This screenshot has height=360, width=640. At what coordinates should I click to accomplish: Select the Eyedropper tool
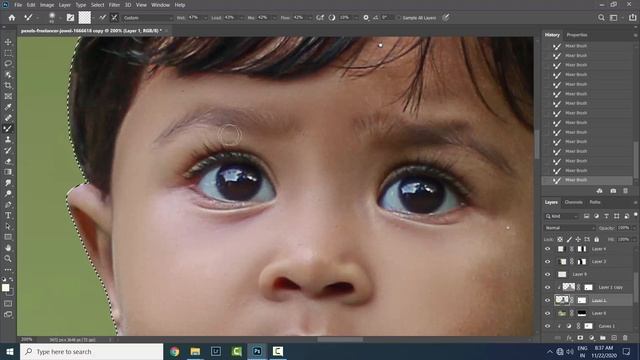(8, 107)
